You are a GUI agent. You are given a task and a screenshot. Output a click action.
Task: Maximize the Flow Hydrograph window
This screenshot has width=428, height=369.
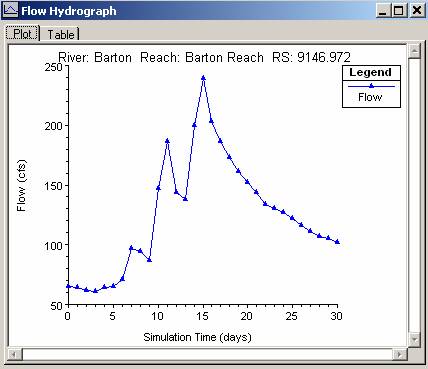coord(398,11)
